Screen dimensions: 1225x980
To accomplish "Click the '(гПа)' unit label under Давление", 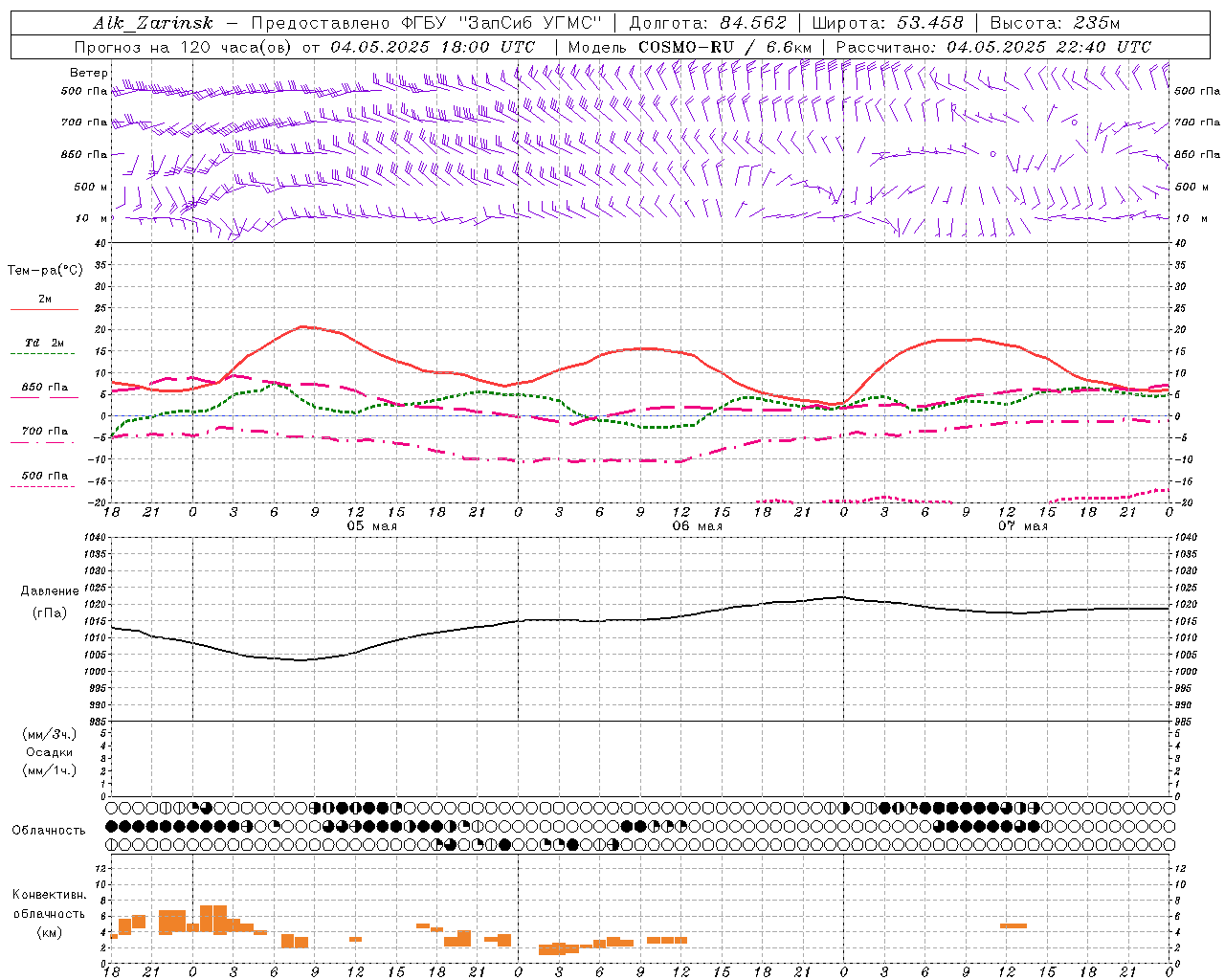I will 50,612.
